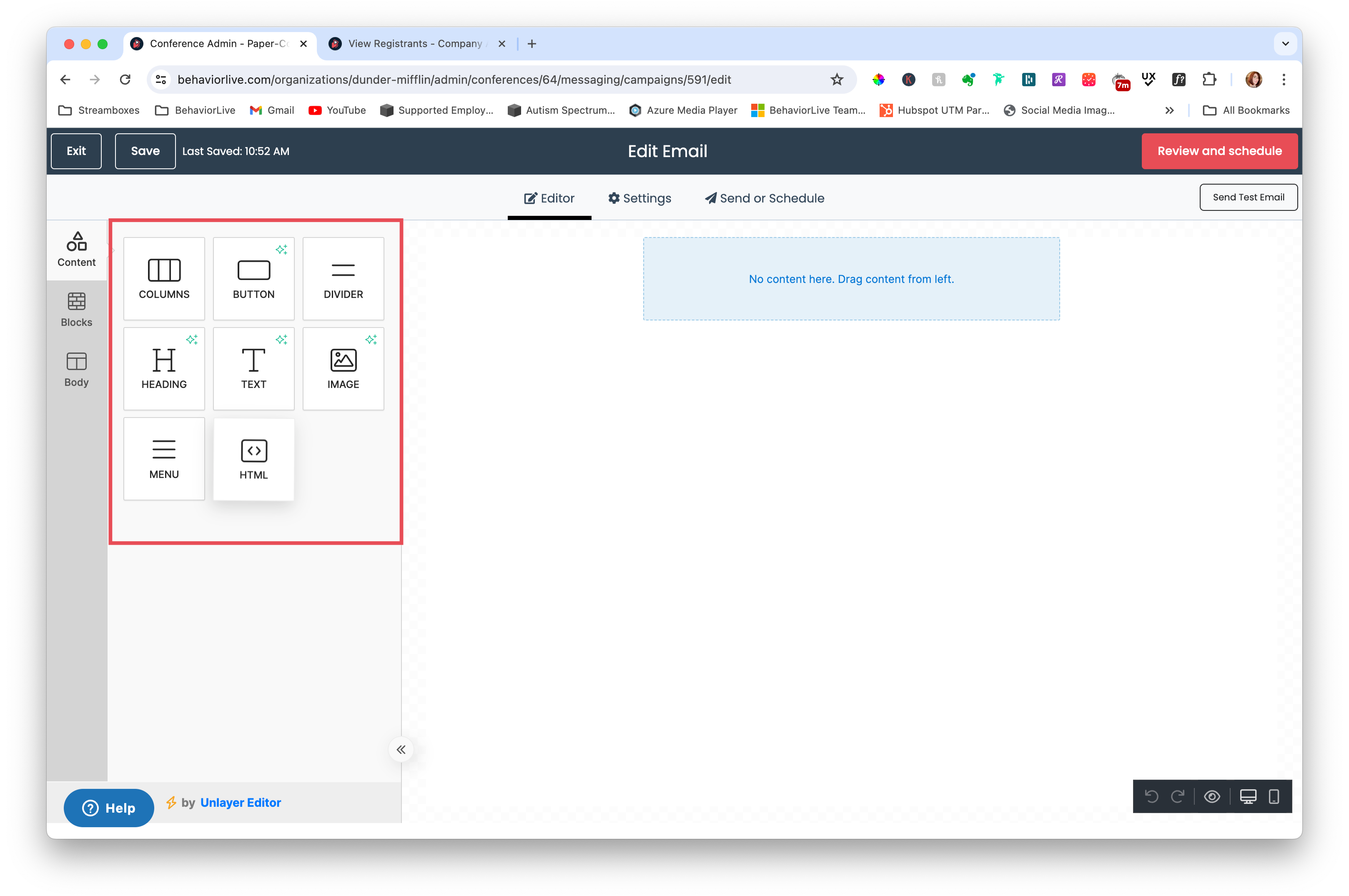This screenshot has height=896, width=1349.
Task: Open the Body sidebar tab
Action: coord(77,370)
